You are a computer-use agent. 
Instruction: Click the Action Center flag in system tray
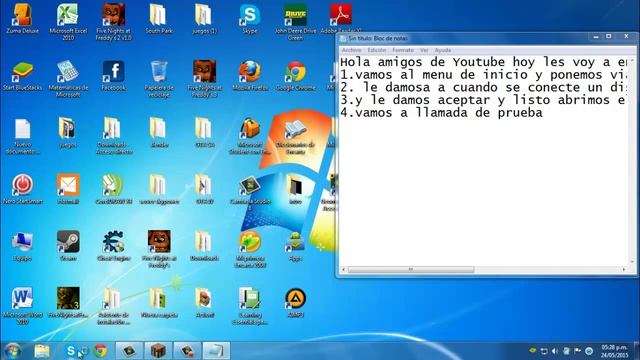(x=577, y=351)
